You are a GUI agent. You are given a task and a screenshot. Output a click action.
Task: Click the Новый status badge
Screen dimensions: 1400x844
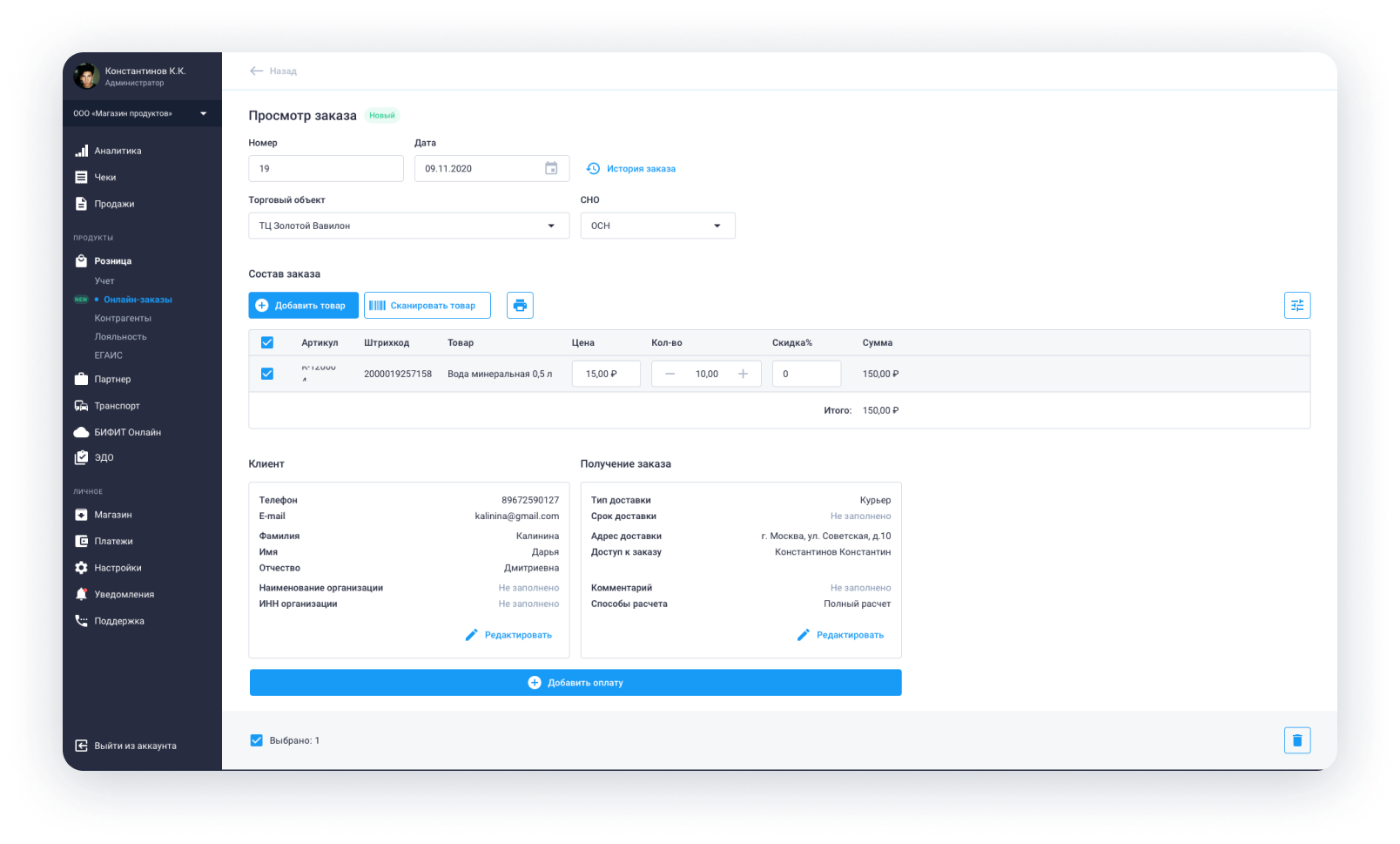pos(381,115)
